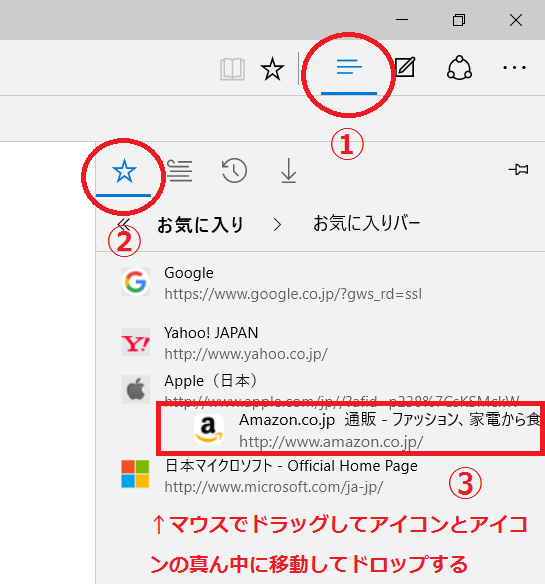Add page to favorites star in toolbar
545x584 pixels.
[x=272, y=69]
